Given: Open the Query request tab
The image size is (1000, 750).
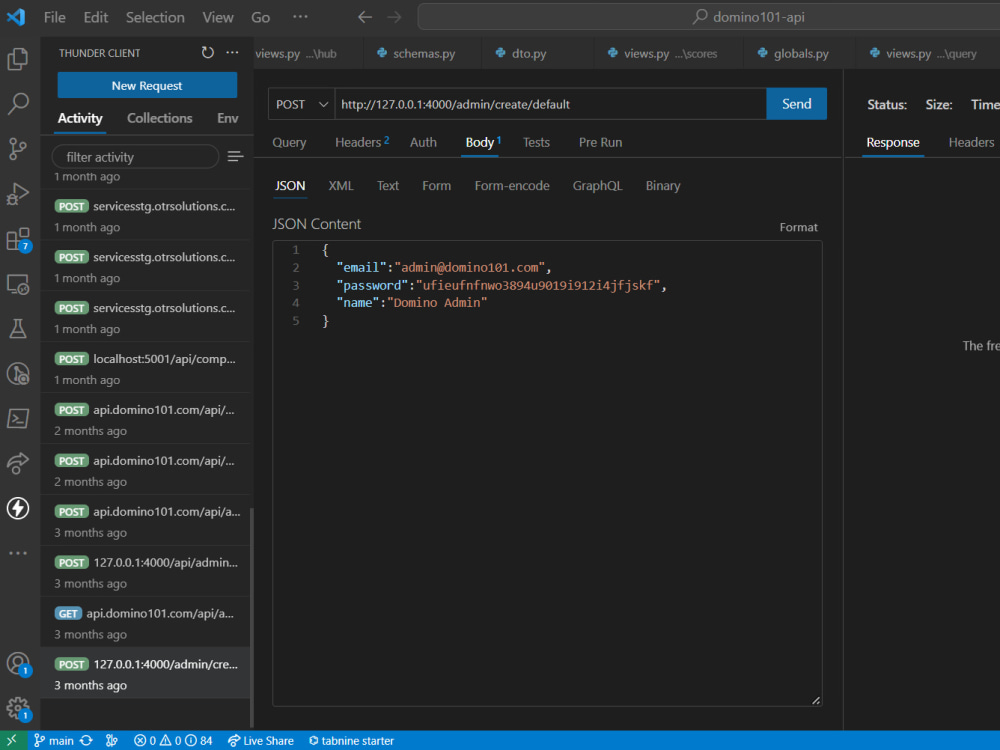Looking at the screenshot, I should click(290, 142).
